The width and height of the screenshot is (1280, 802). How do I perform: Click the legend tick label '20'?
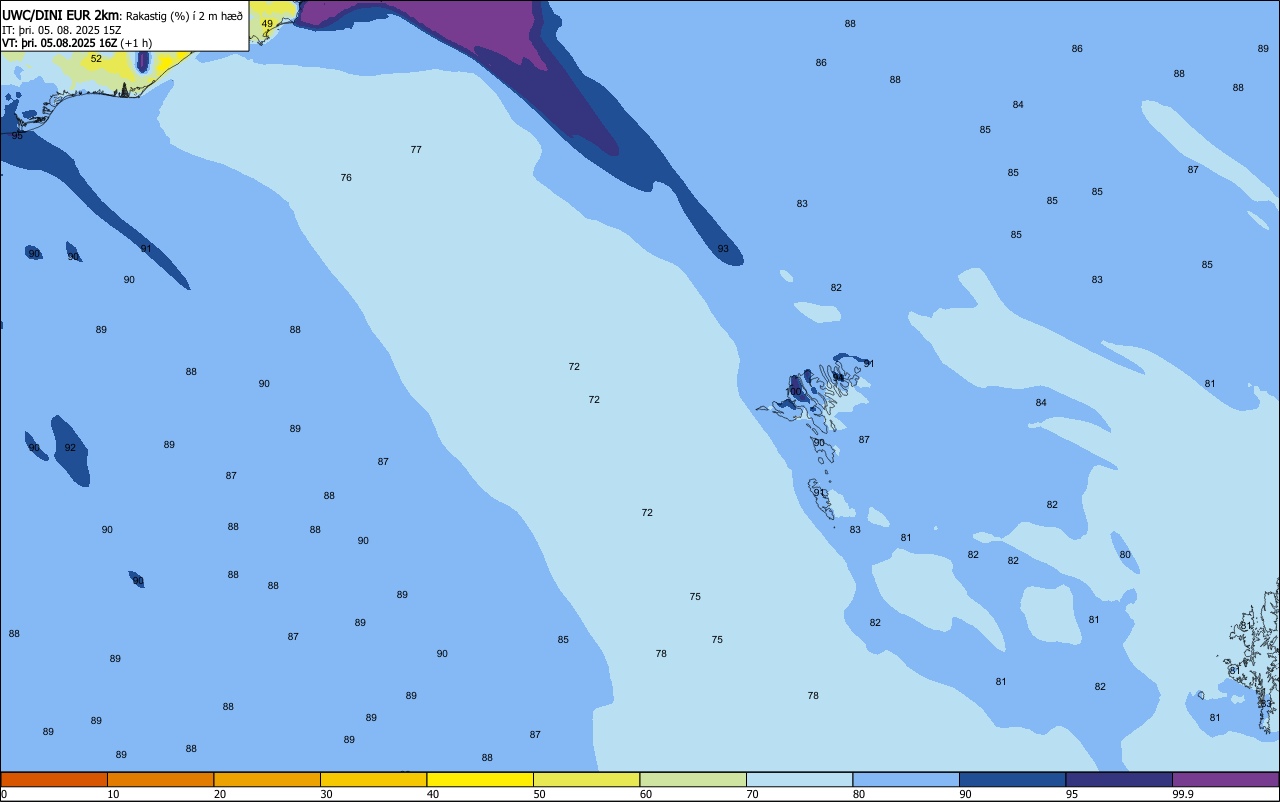(x=220, y=794)
